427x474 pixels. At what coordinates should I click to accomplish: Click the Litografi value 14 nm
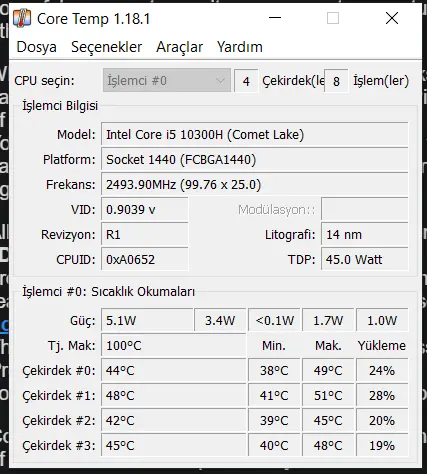[365, 235]
